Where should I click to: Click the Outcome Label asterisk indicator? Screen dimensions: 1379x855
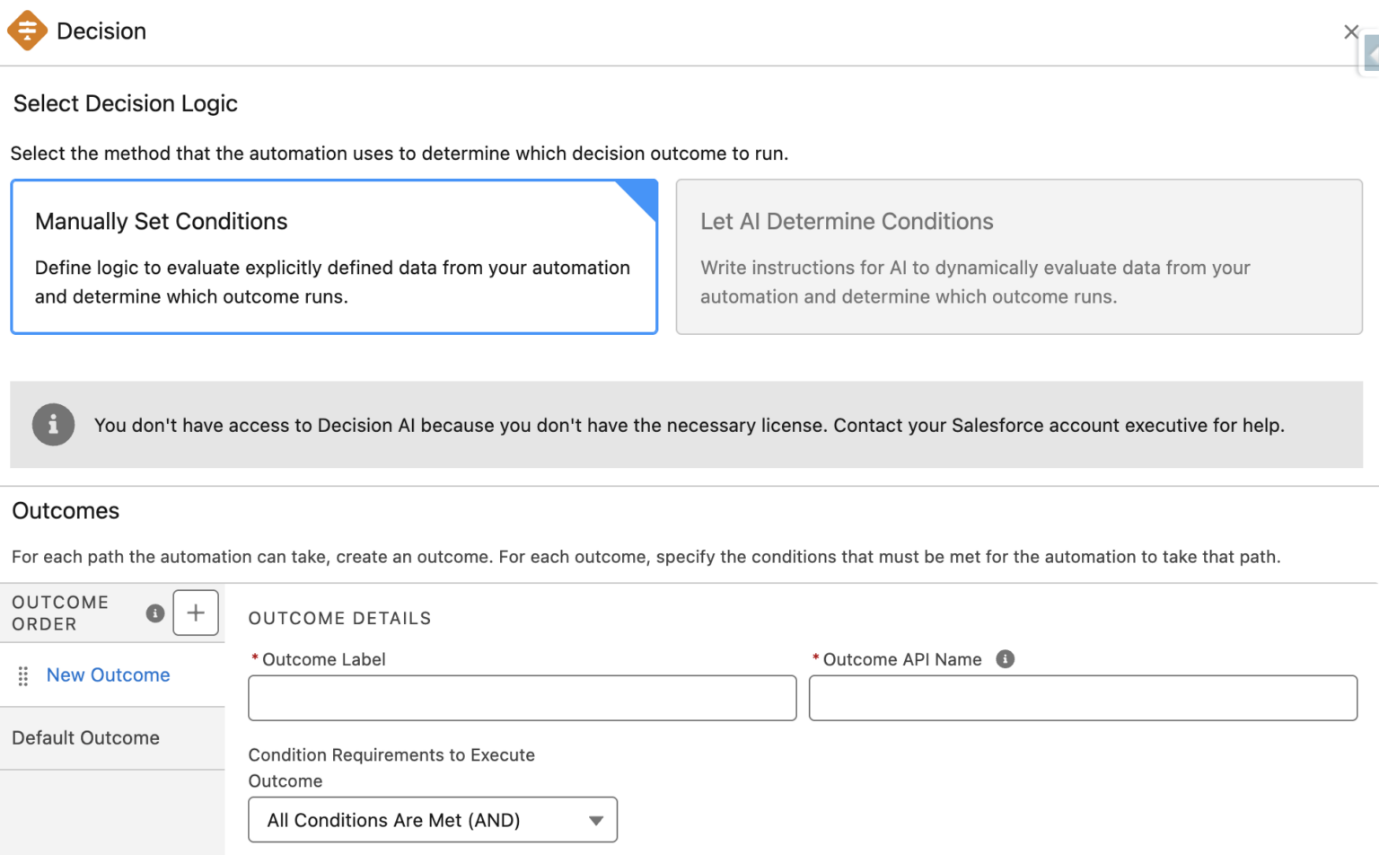pos(254,659)
